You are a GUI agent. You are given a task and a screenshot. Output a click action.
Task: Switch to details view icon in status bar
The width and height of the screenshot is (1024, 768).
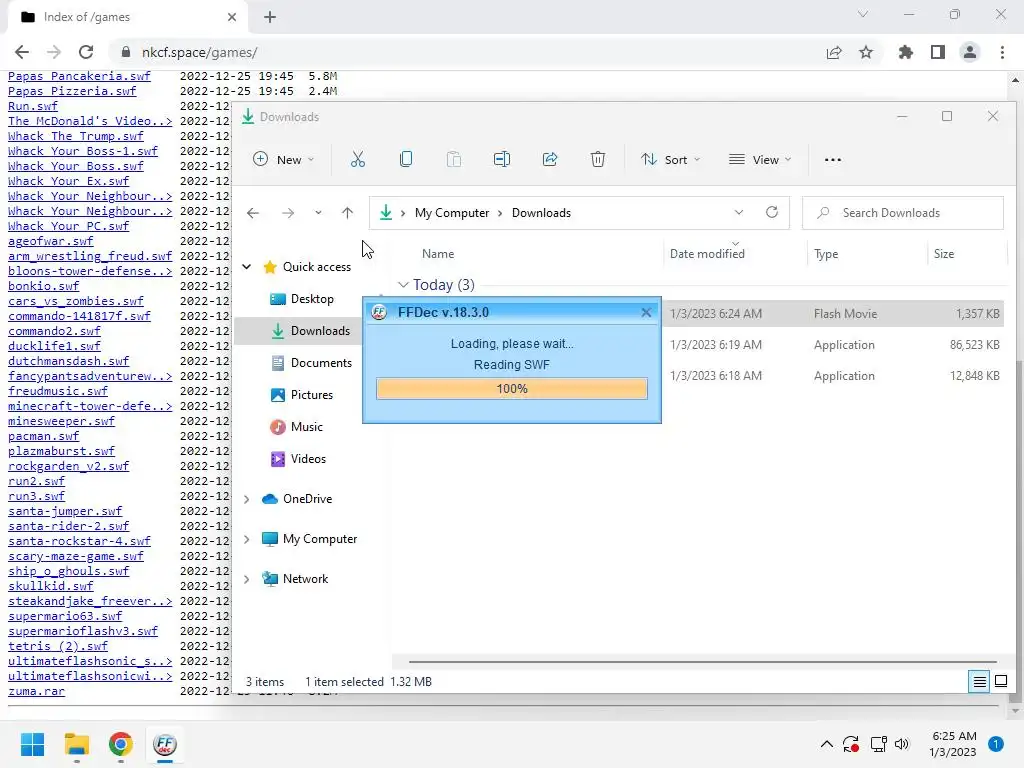[980, 682]
